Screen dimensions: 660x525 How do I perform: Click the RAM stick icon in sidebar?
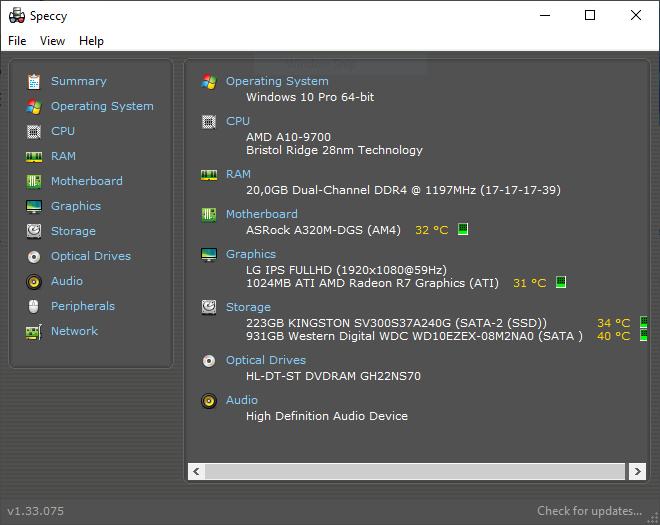click(34, 157)
